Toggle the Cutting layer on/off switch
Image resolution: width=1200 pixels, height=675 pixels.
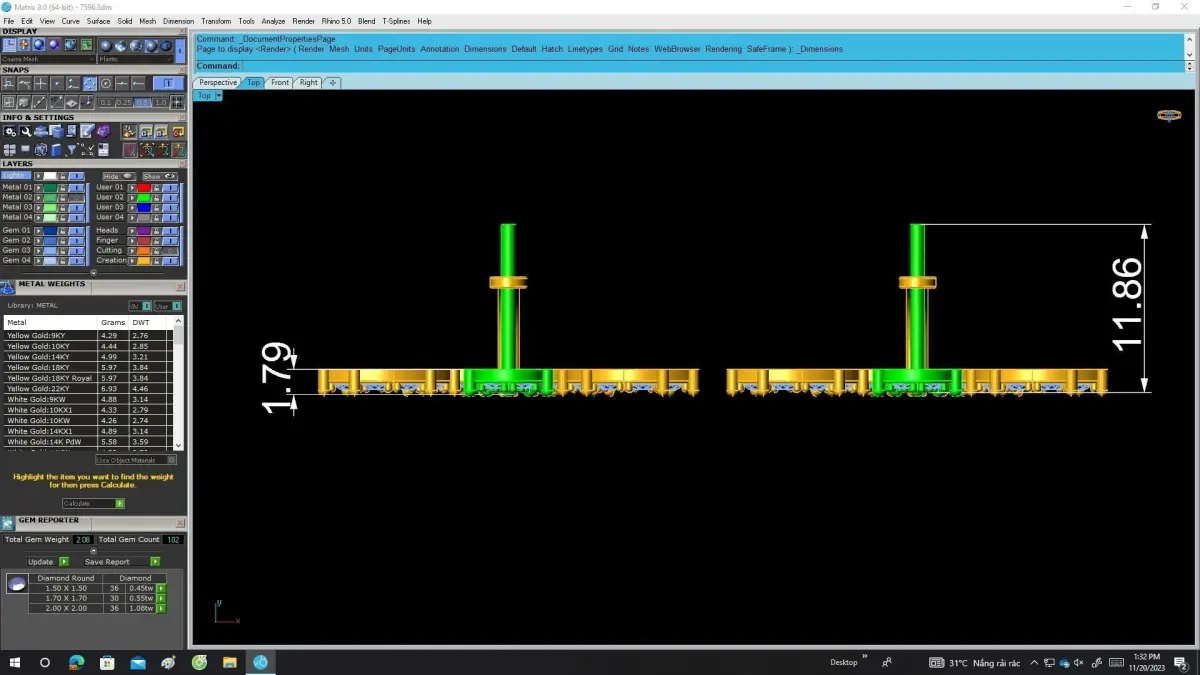pyautogui.click(x=170, y=251)
